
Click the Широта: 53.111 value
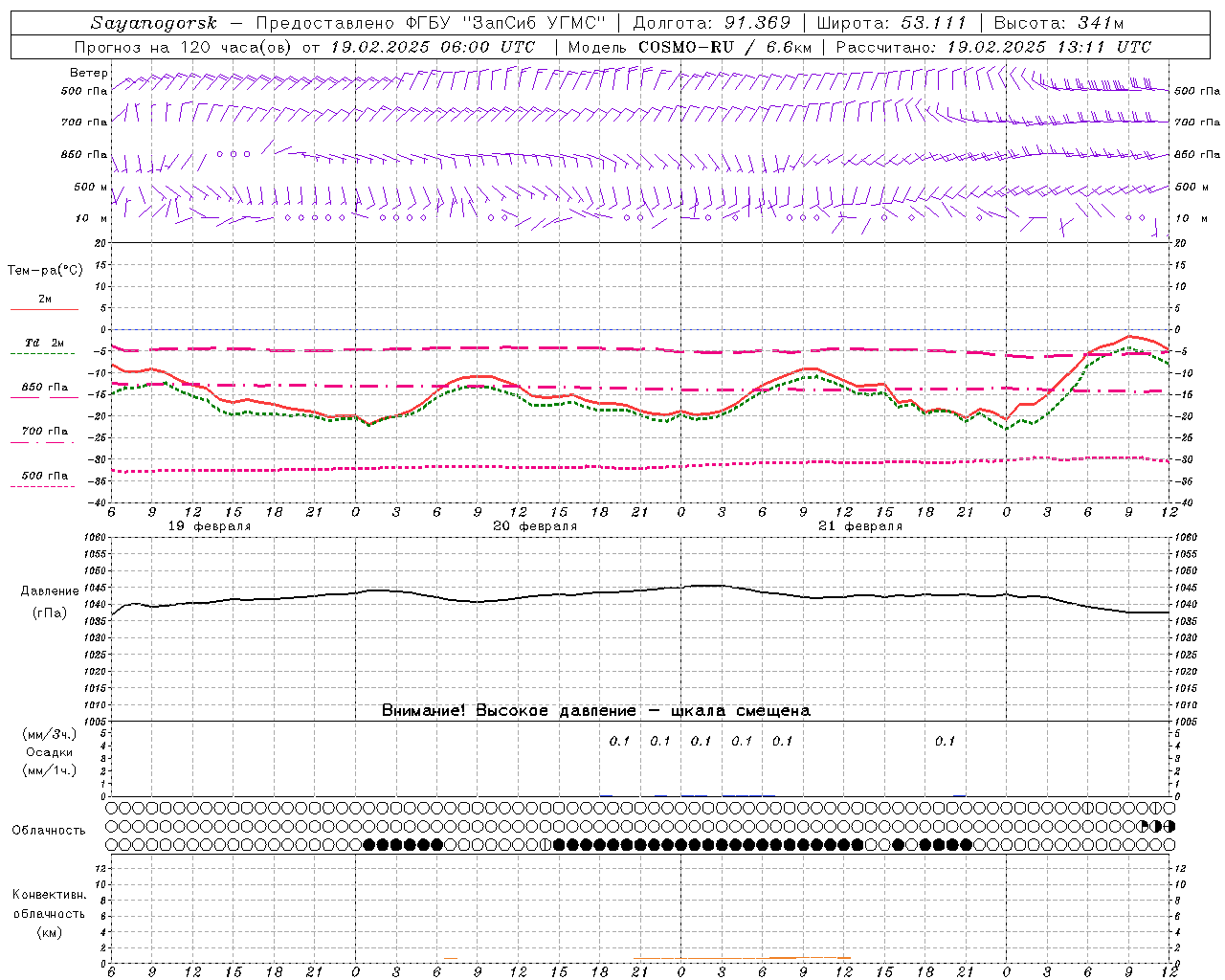892,23
